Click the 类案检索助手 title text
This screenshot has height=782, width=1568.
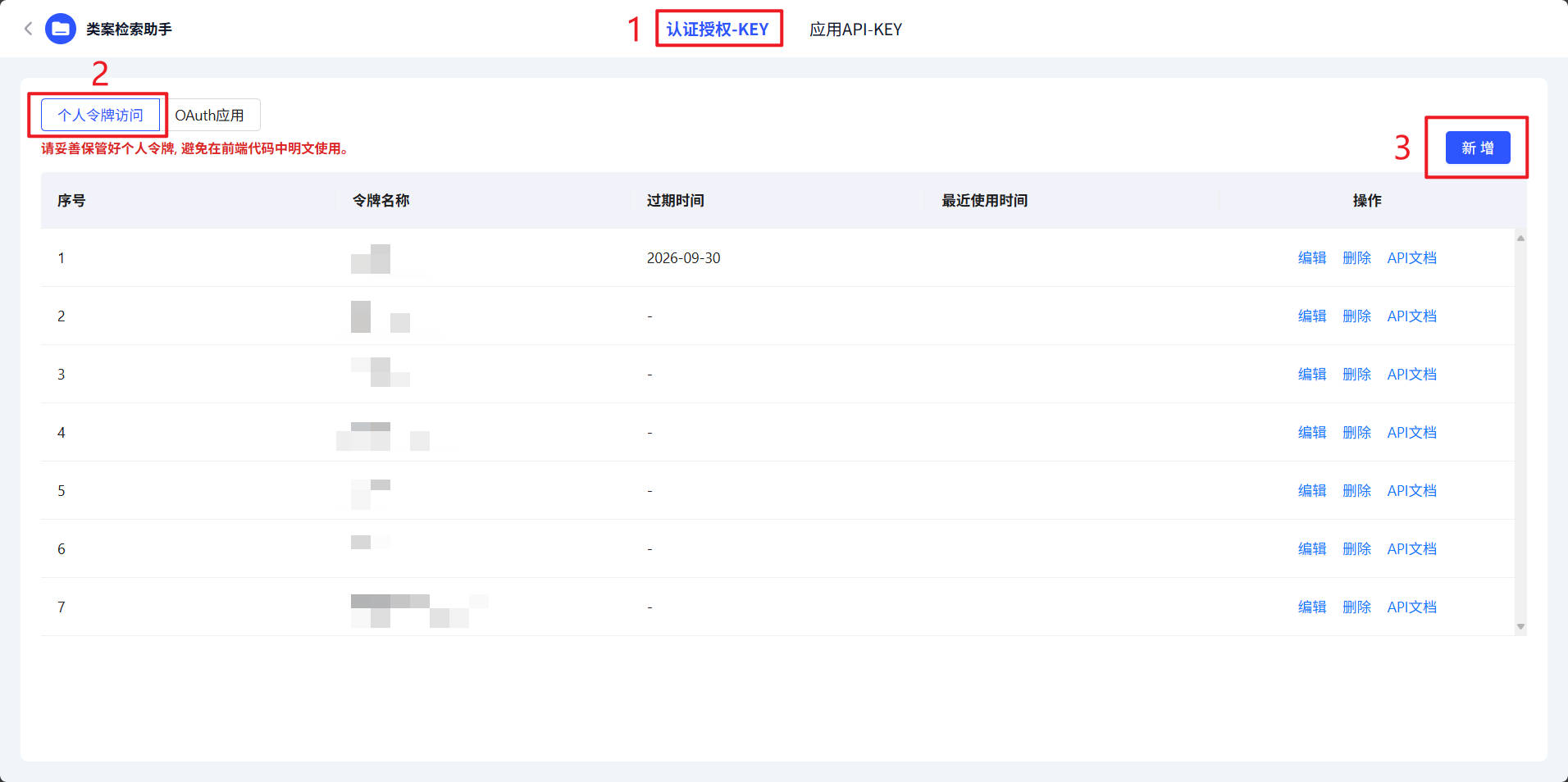tap(129, 29)
